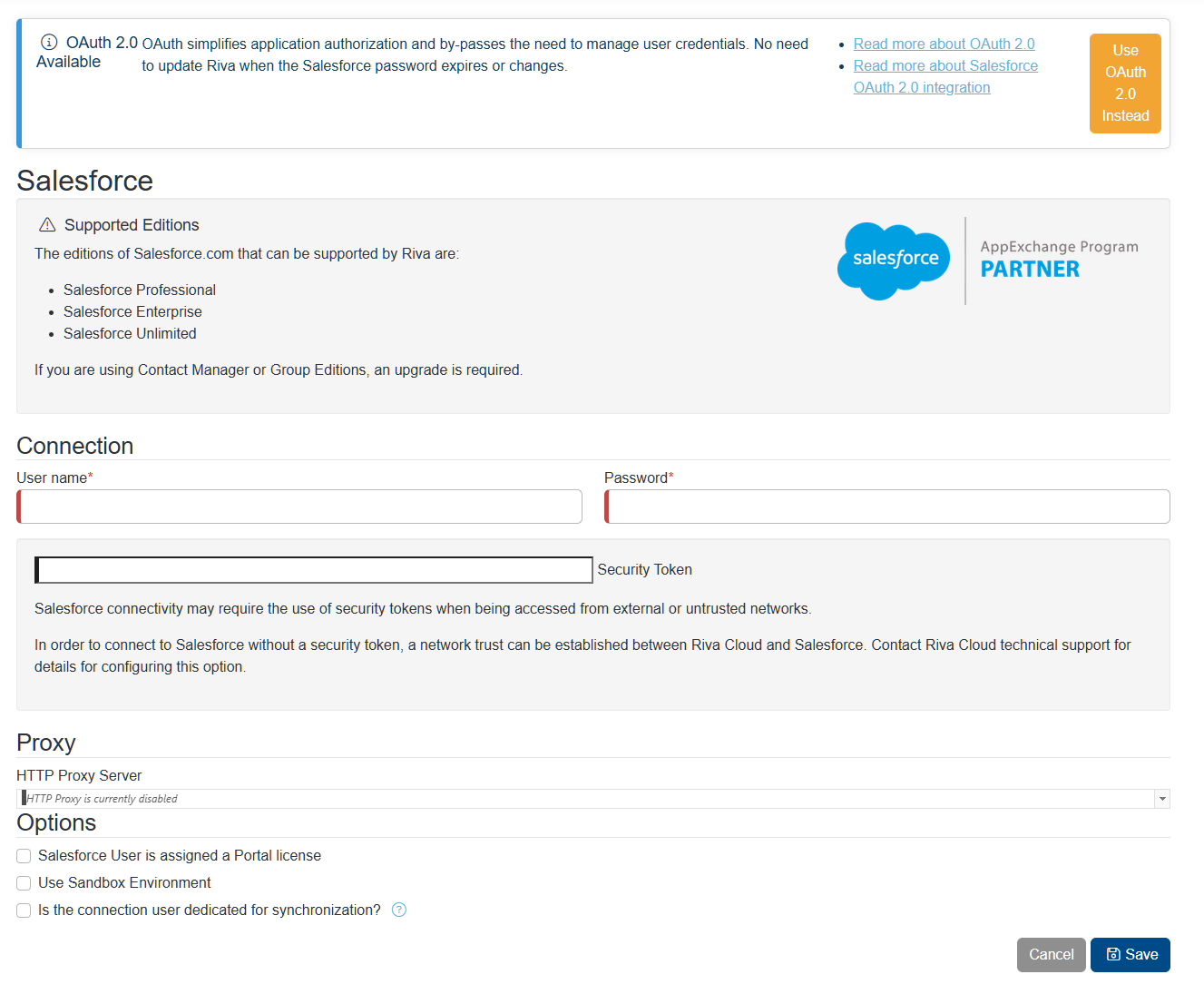The width and height of the screenshot is (1204, 994).
Task: Open Read more about Salesforce OAuth integration link
Action: [945, 76]
